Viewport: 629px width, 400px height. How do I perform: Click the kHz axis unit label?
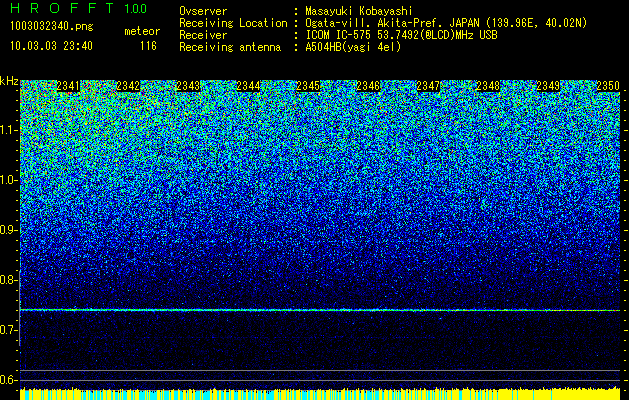tap(9, 81)
